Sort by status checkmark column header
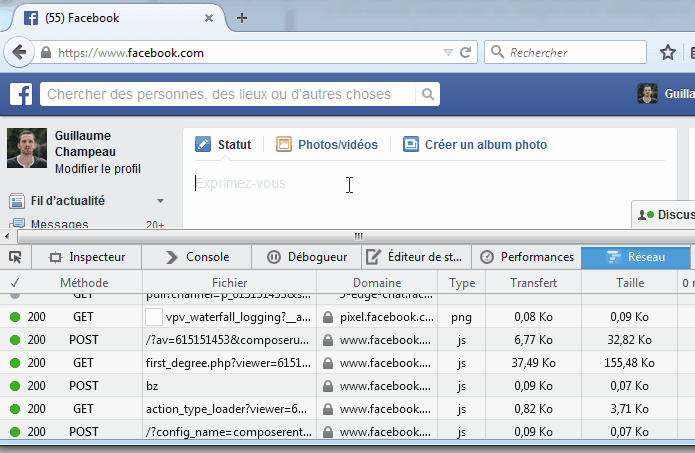695x453 pixels. point(15,282)
